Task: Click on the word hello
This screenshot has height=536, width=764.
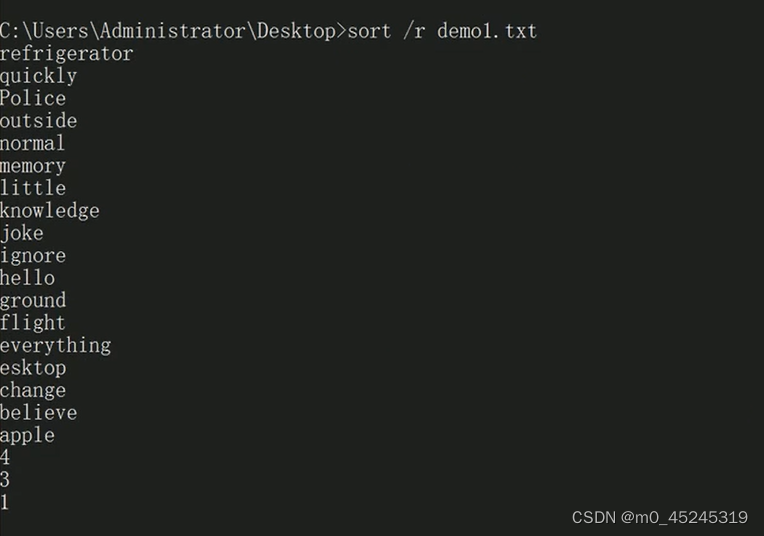Action: coord(28,278)
